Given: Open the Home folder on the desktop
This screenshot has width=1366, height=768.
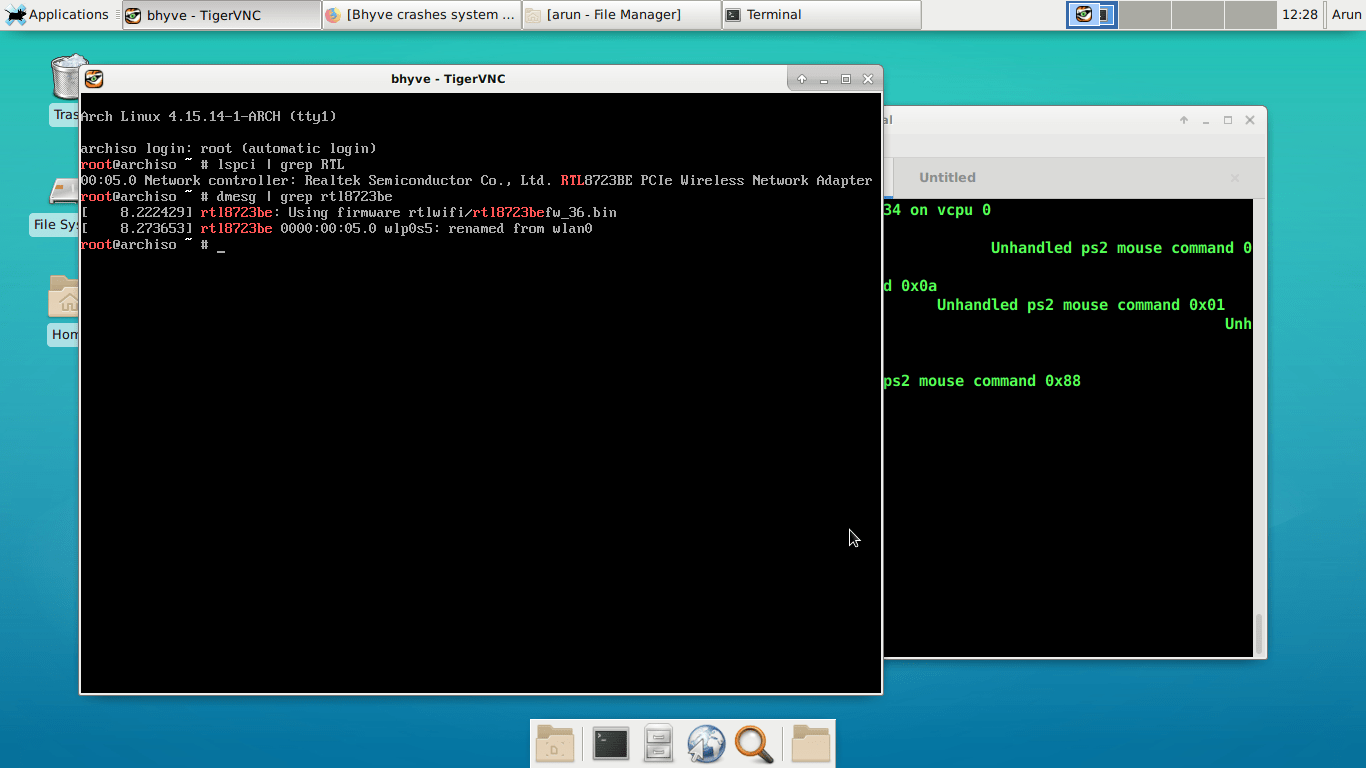Looking at the screenshot, I should 62,300.
